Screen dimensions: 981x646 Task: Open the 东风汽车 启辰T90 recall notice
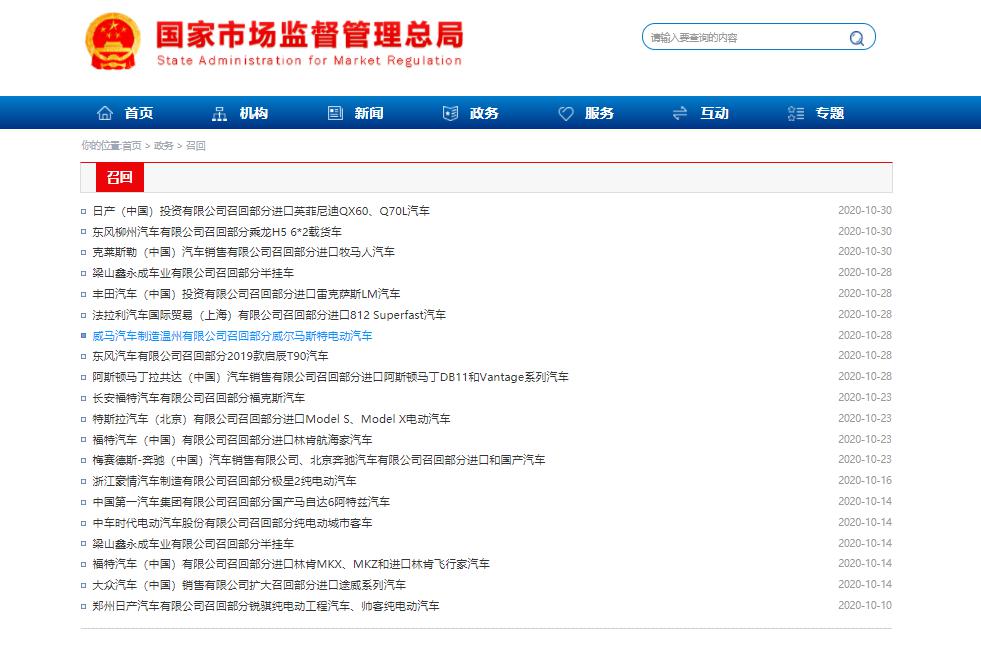[210, 356]
